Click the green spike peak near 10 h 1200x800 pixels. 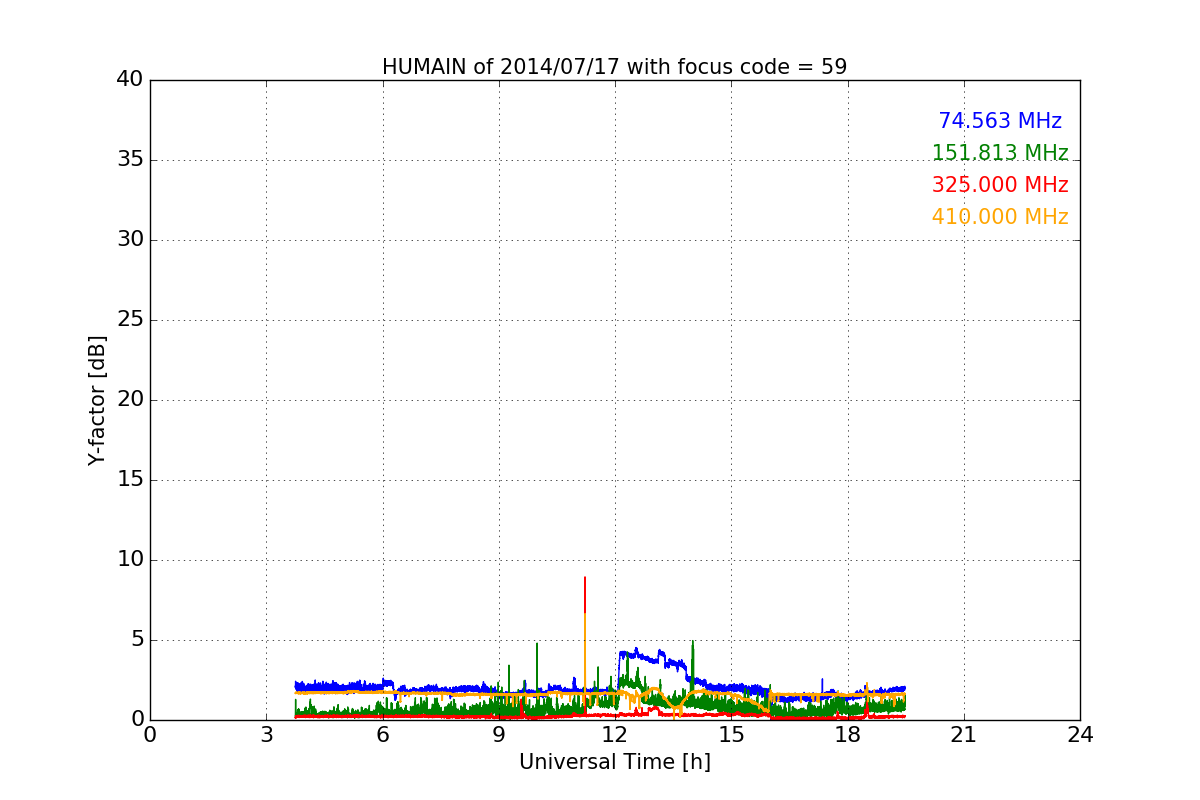(537, 644)
